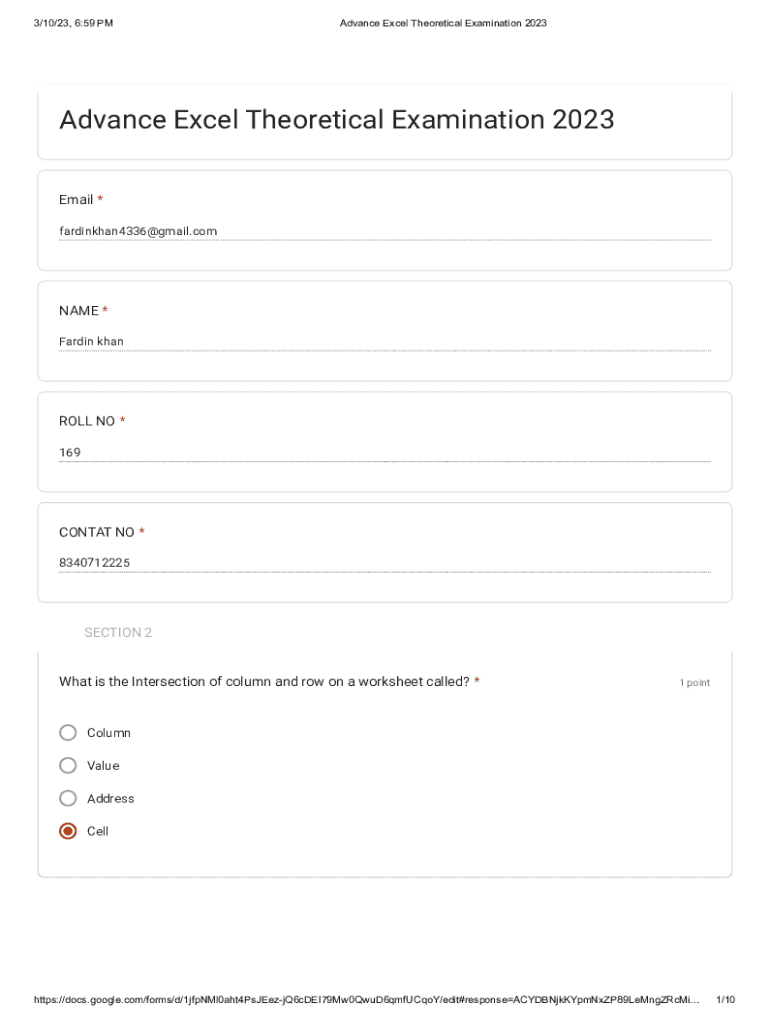Click the "3/10/23, 6:59 PM" timestamp

coord(73,23)
